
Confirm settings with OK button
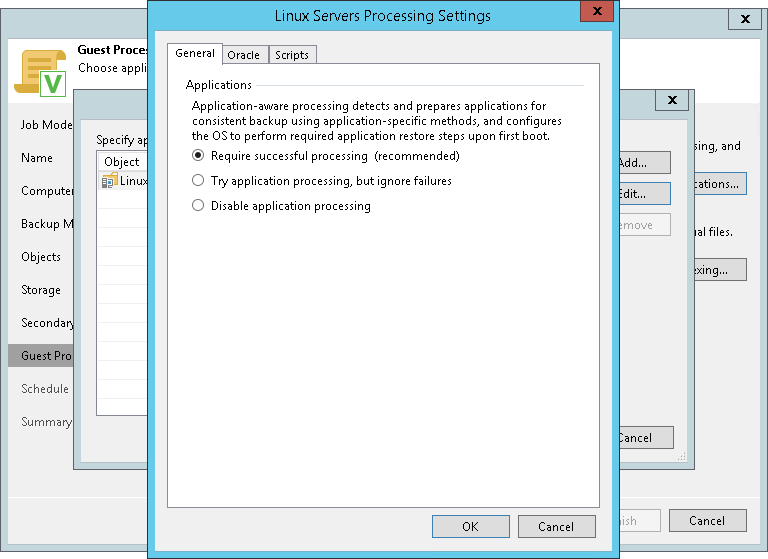pyautogui.click(x=471, y=527)
